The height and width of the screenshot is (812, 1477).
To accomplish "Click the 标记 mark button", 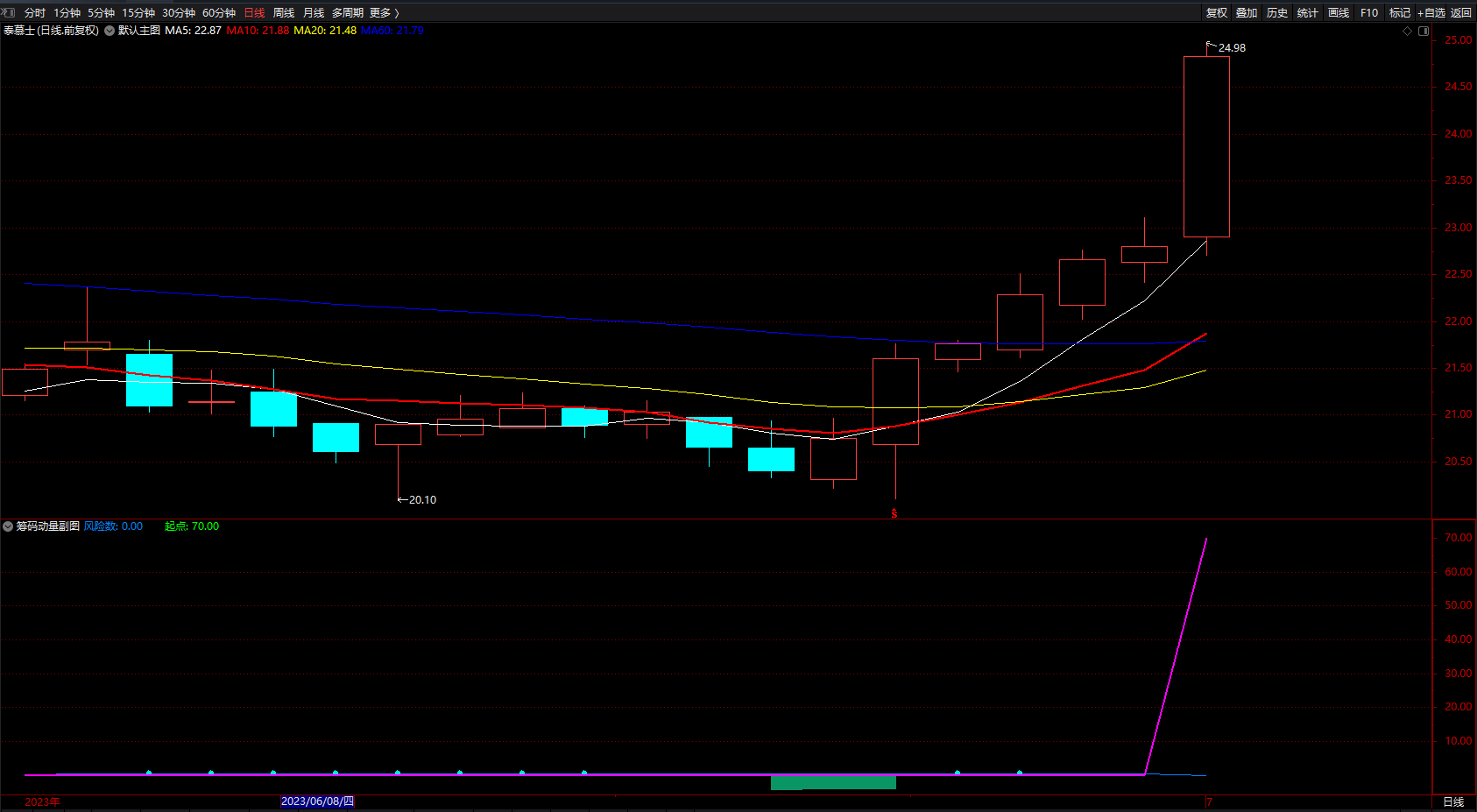I will (x=1400, y=13).
